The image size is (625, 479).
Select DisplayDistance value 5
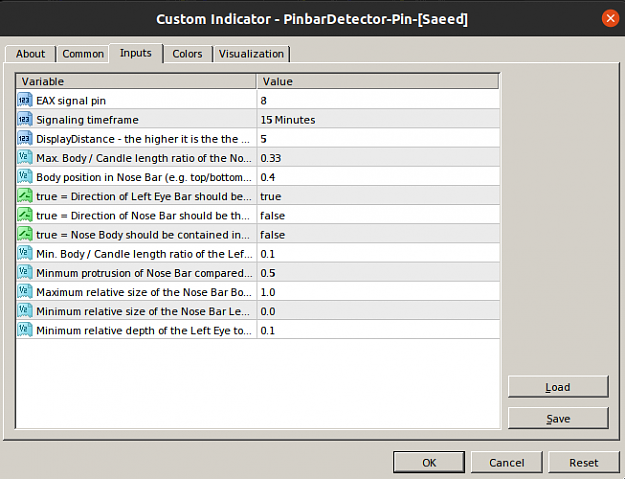(378, 139)
